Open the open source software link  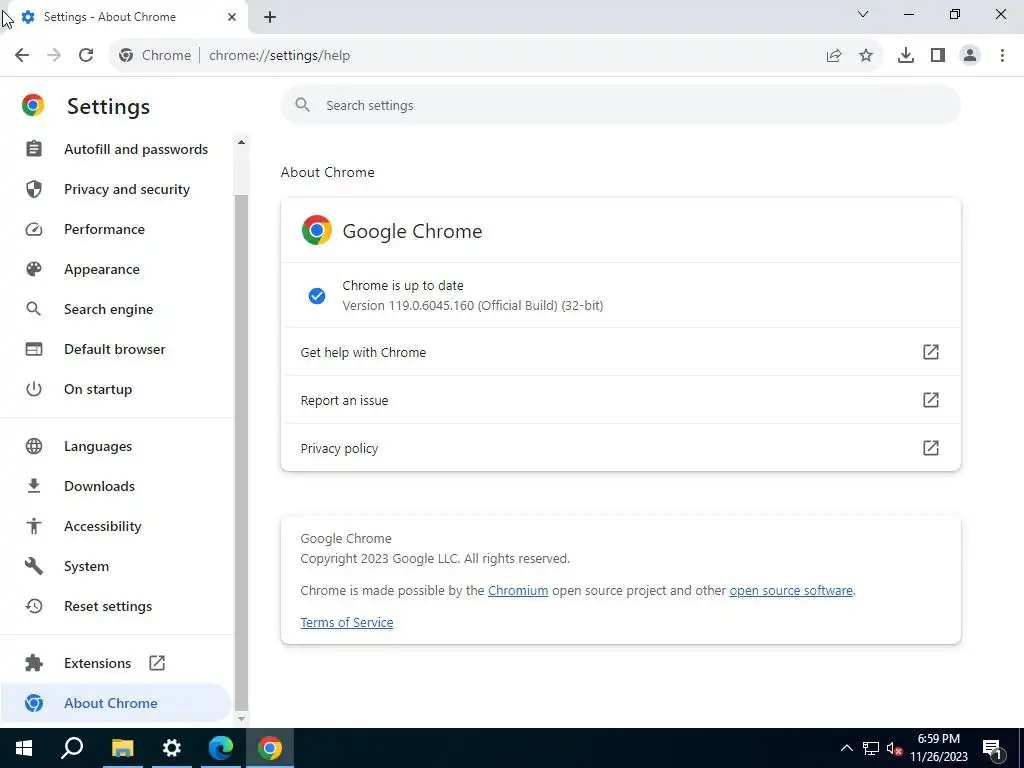click(x=791, y=590)
